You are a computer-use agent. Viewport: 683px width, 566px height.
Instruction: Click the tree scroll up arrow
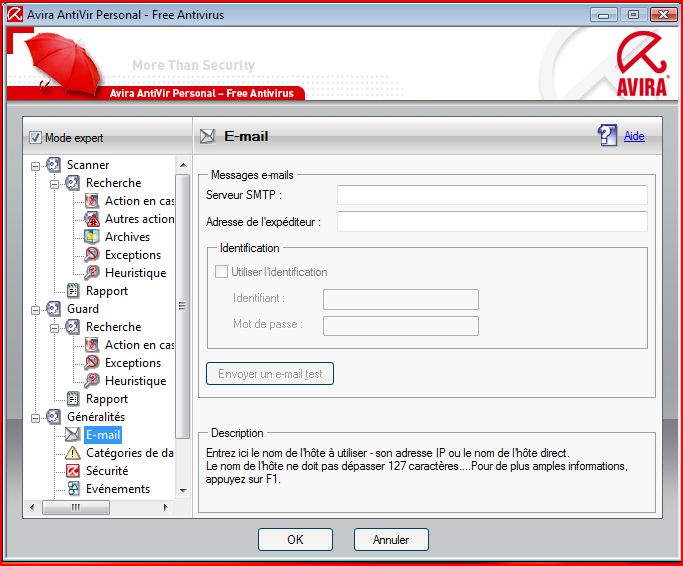183,165
